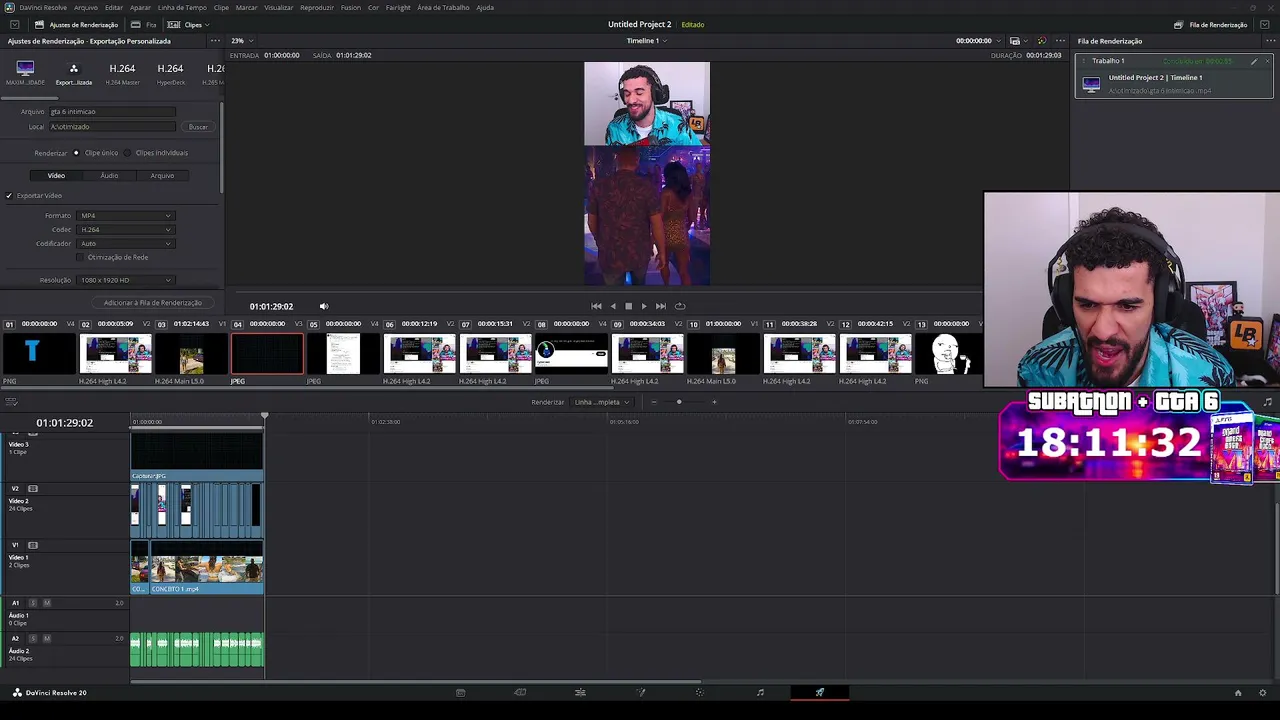The width and height of the screenshot is (1280, 720).
Task: Open viewer timecode display dropdown
Action: (977, 41)
